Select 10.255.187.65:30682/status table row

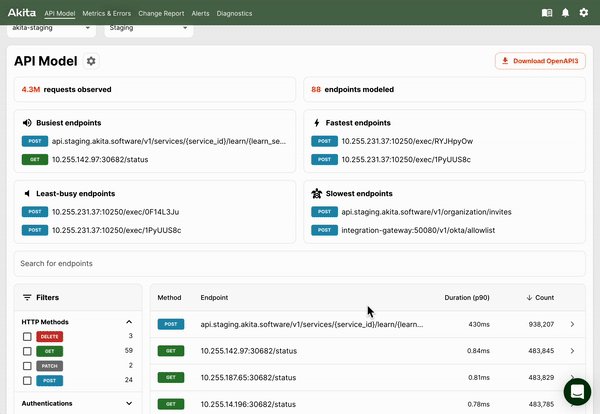(367, 377)
